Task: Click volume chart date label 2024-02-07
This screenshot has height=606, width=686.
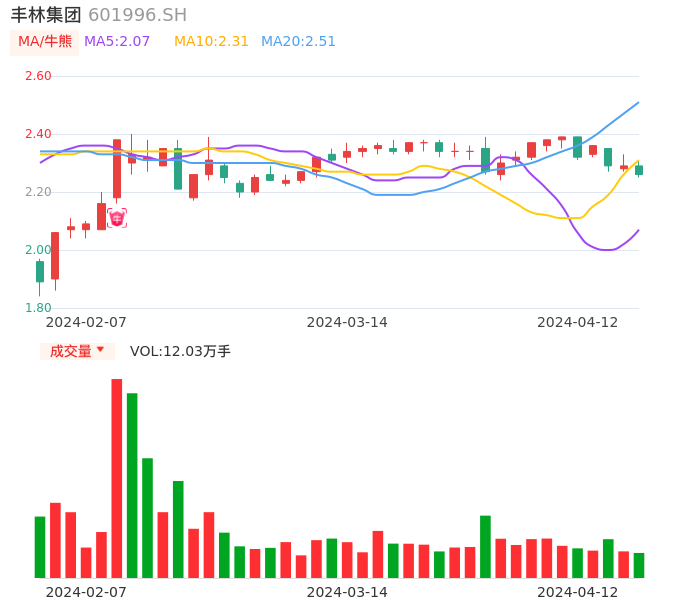Action: click(x=86, y=592)
